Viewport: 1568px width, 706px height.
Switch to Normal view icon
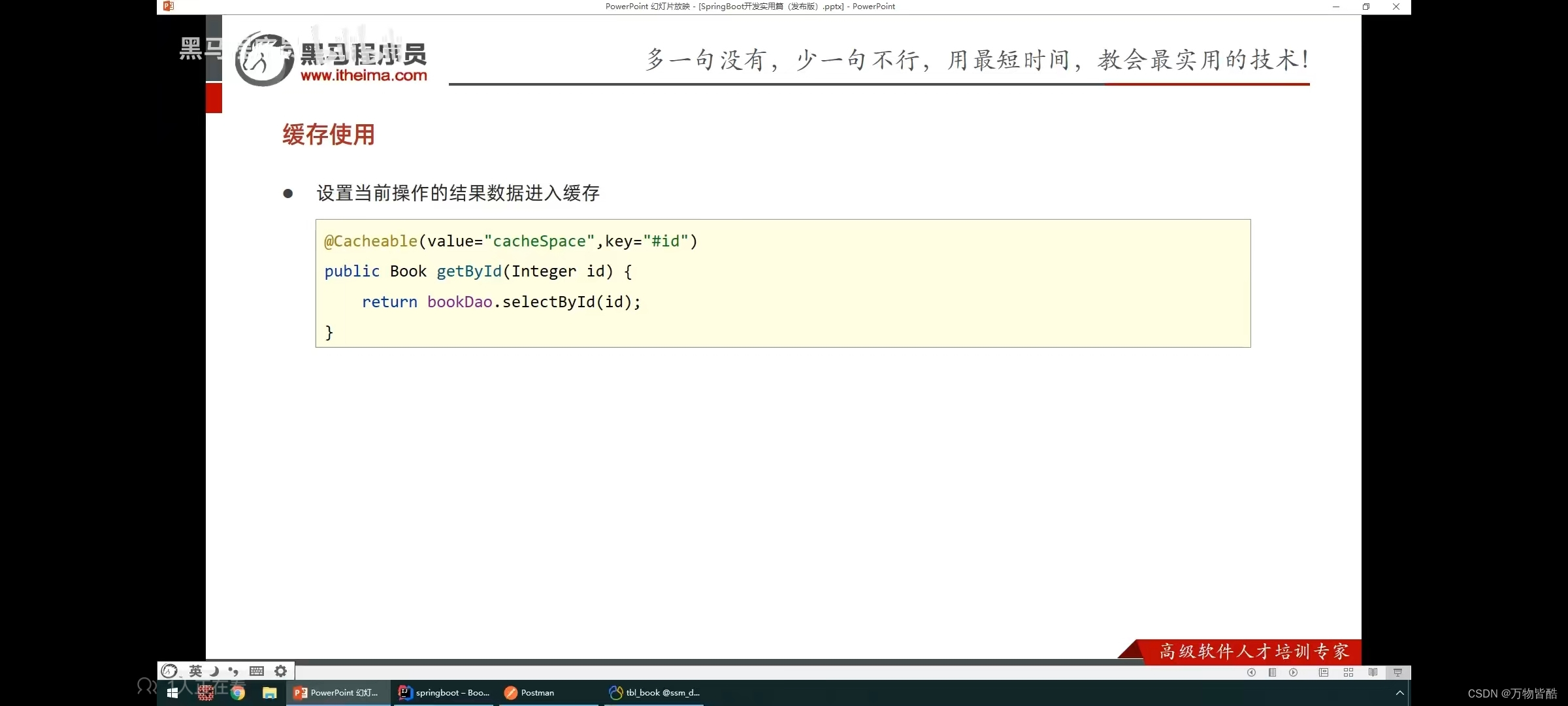[1324, 672]
